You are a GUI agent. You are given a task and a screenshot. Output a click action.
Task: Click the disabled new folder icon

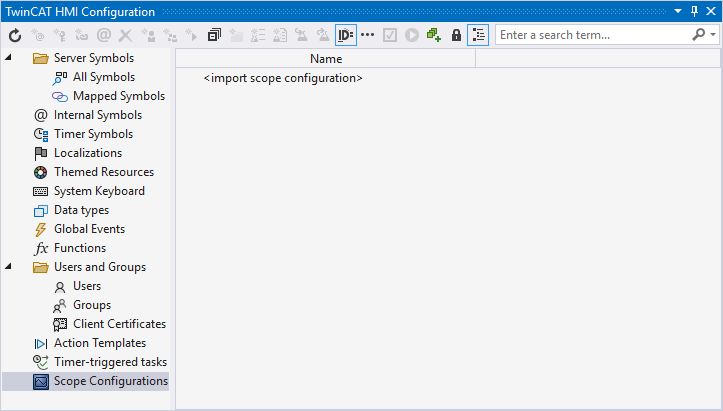coord(236,35)
